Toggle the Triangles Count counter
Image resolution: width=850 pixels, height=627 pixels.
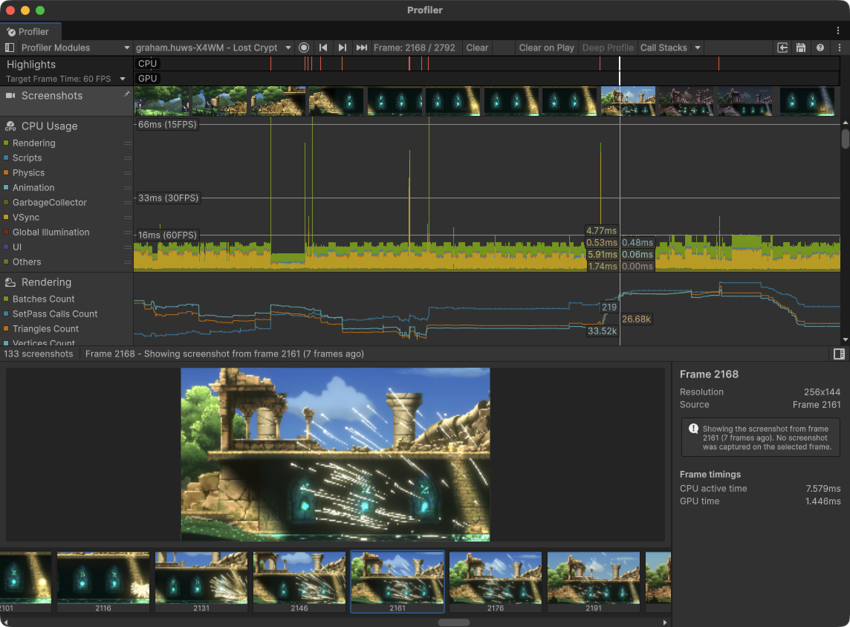click(6, 328)
